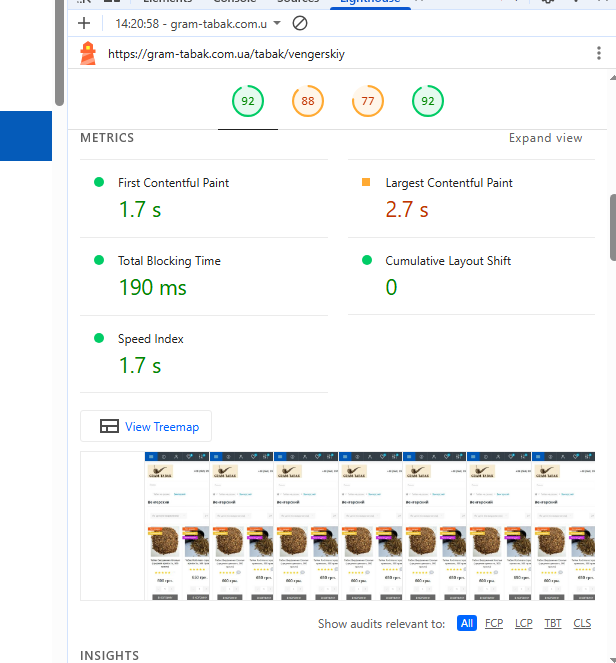Image resolution: width=616 pixels, height=663 pixels.
Task: Click the scroll-up arrow of the report
Action: click(x=613, y=77)
